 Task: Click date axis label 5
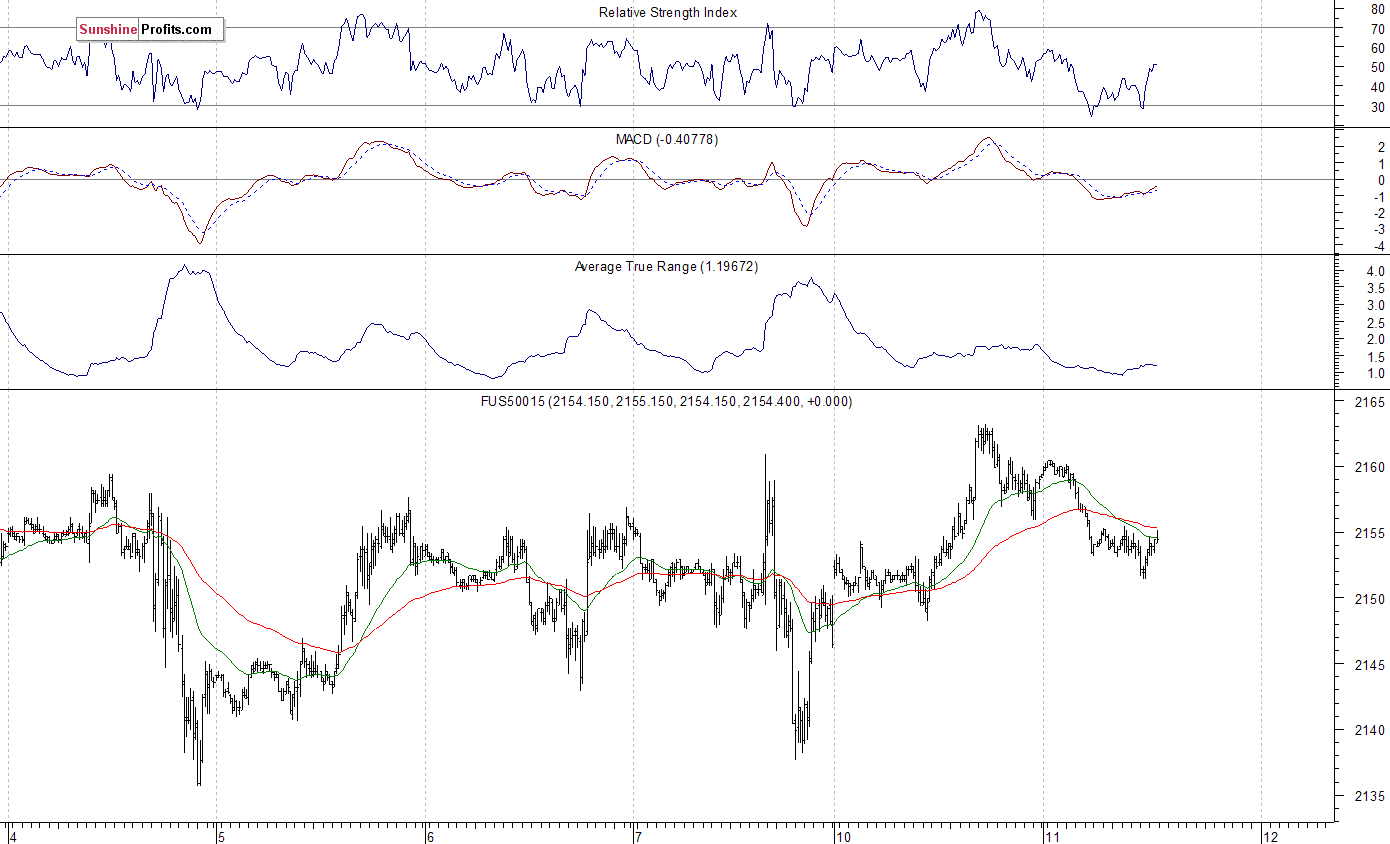(220, 836)
